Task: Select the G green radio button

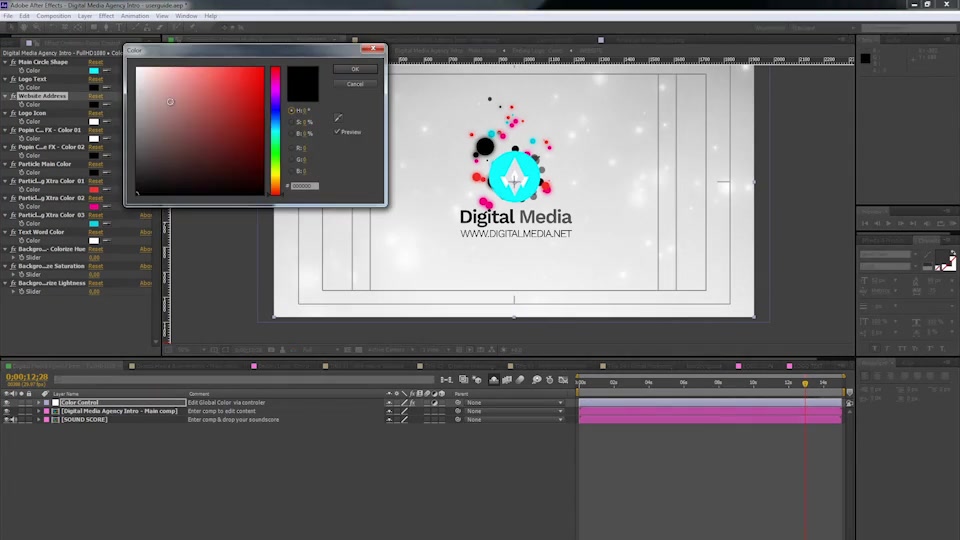Action: (291, 160)
